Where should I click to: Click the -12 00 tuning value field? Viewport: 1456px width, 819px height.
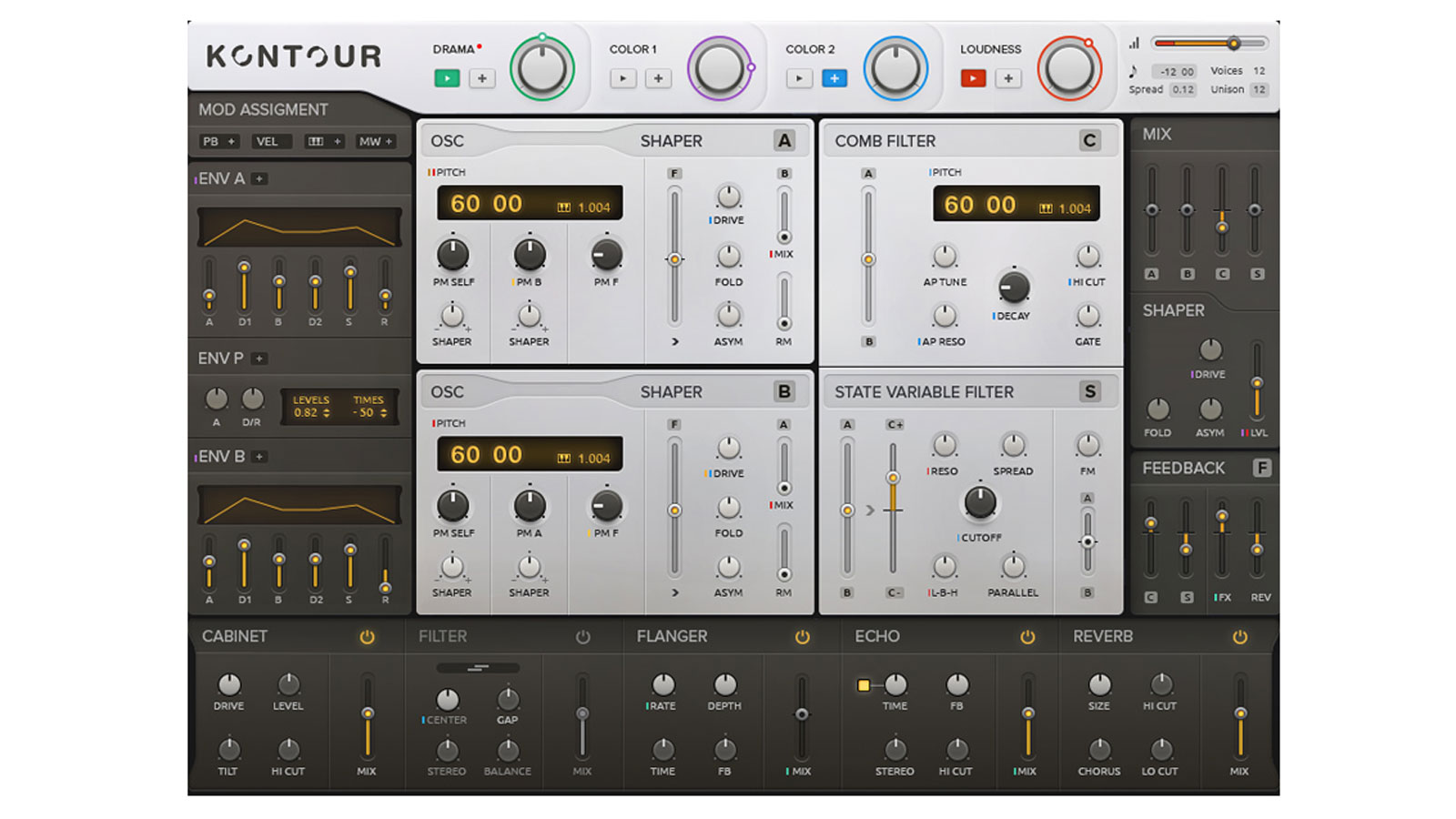click(x=1177, y=71)
